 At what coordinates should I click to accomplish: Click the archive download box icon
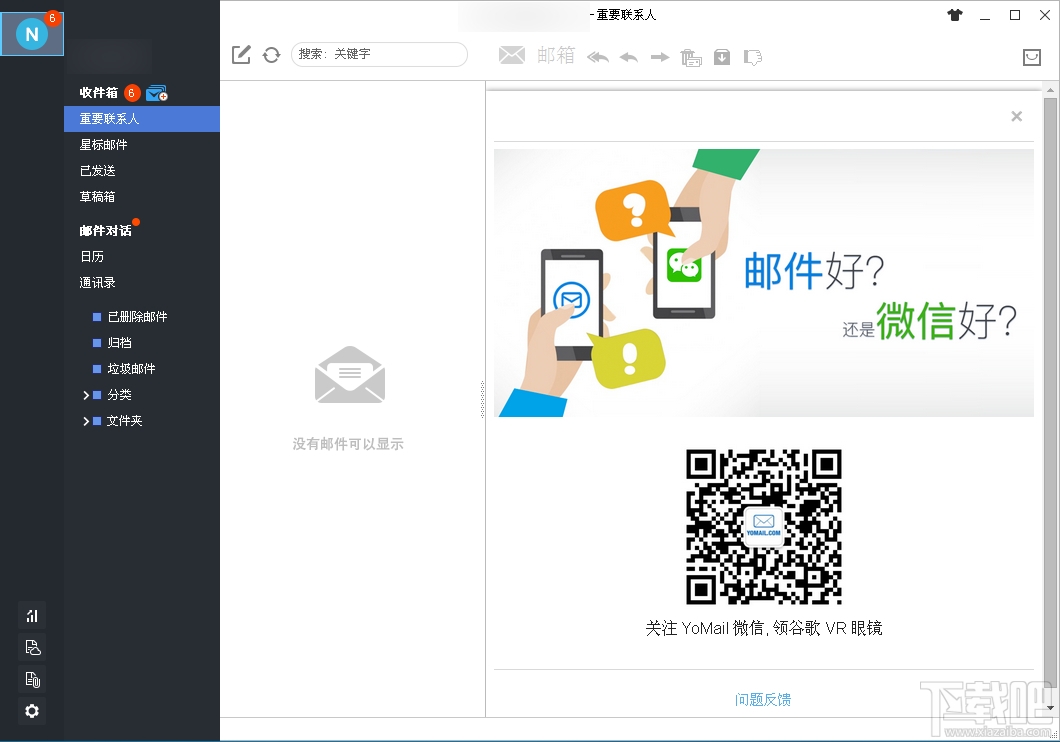tap(722, 57)
